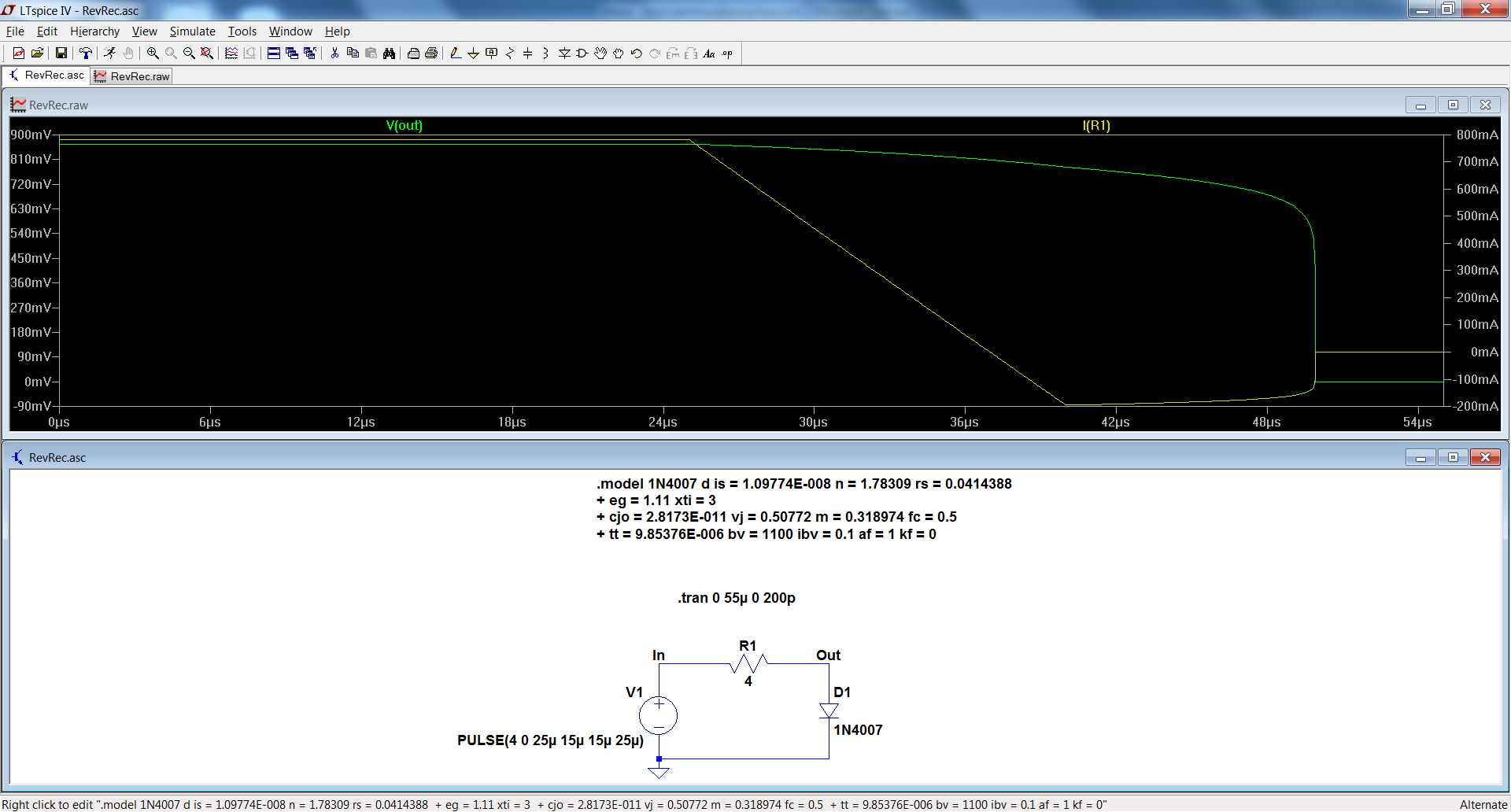1511x812 pixels.
Task: Click the 0mA right axis label
Action: click(1484, 352)
